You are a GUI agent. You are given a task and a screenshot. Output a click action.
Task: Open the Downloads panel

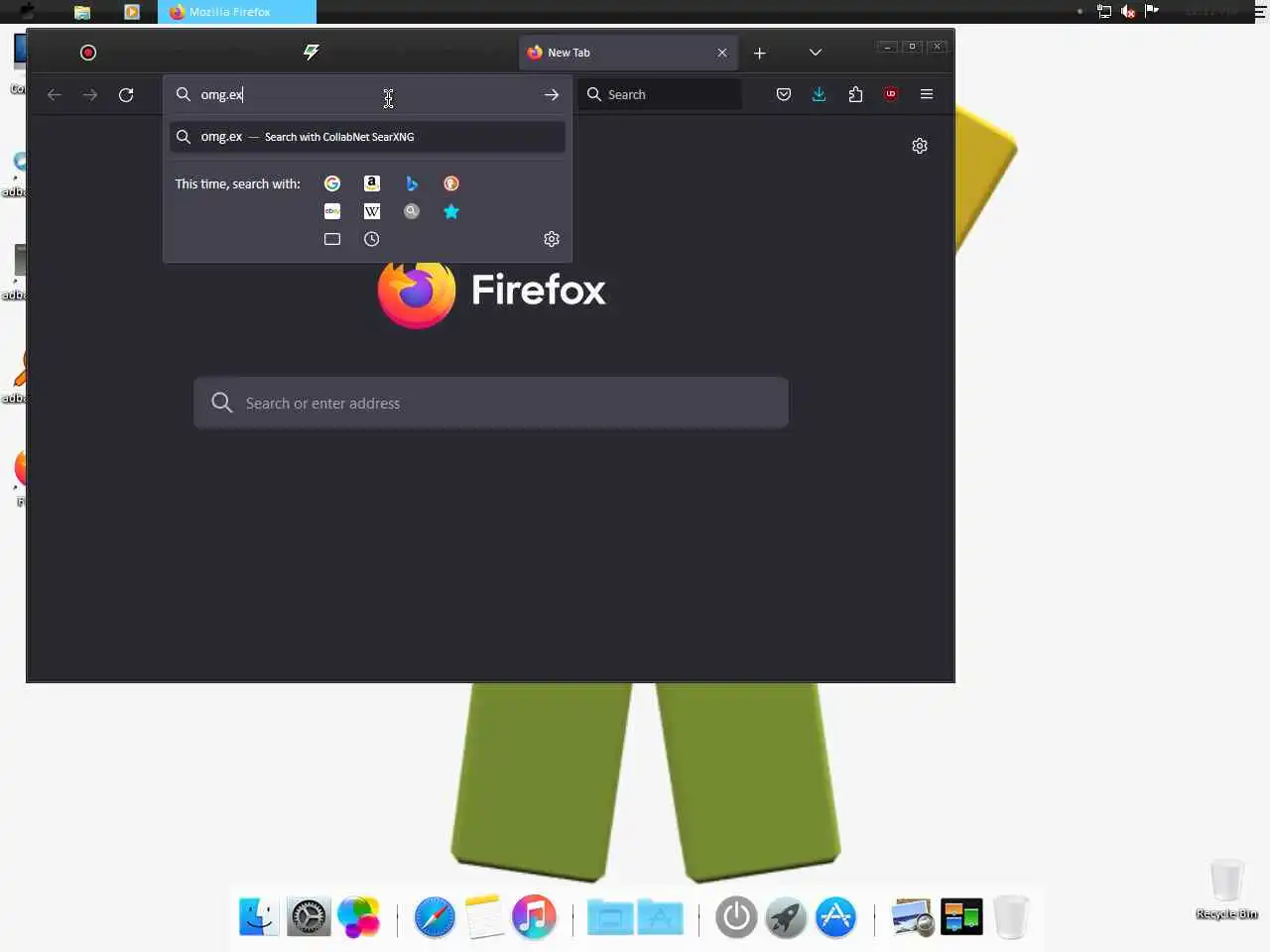819,94
